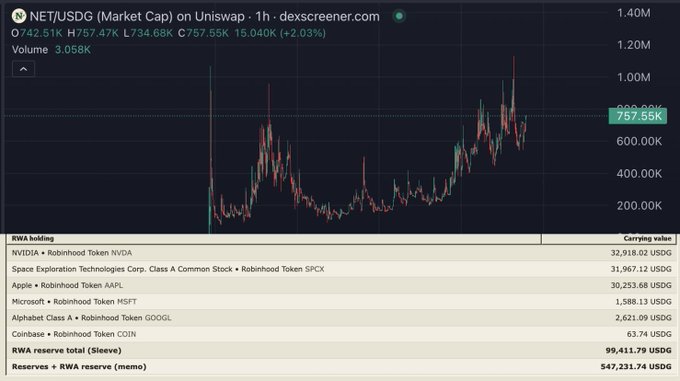Select the NVIDIA Robinhood Token NVDA row
Viewport: 680px width, 381px height.
coord(341,253)
